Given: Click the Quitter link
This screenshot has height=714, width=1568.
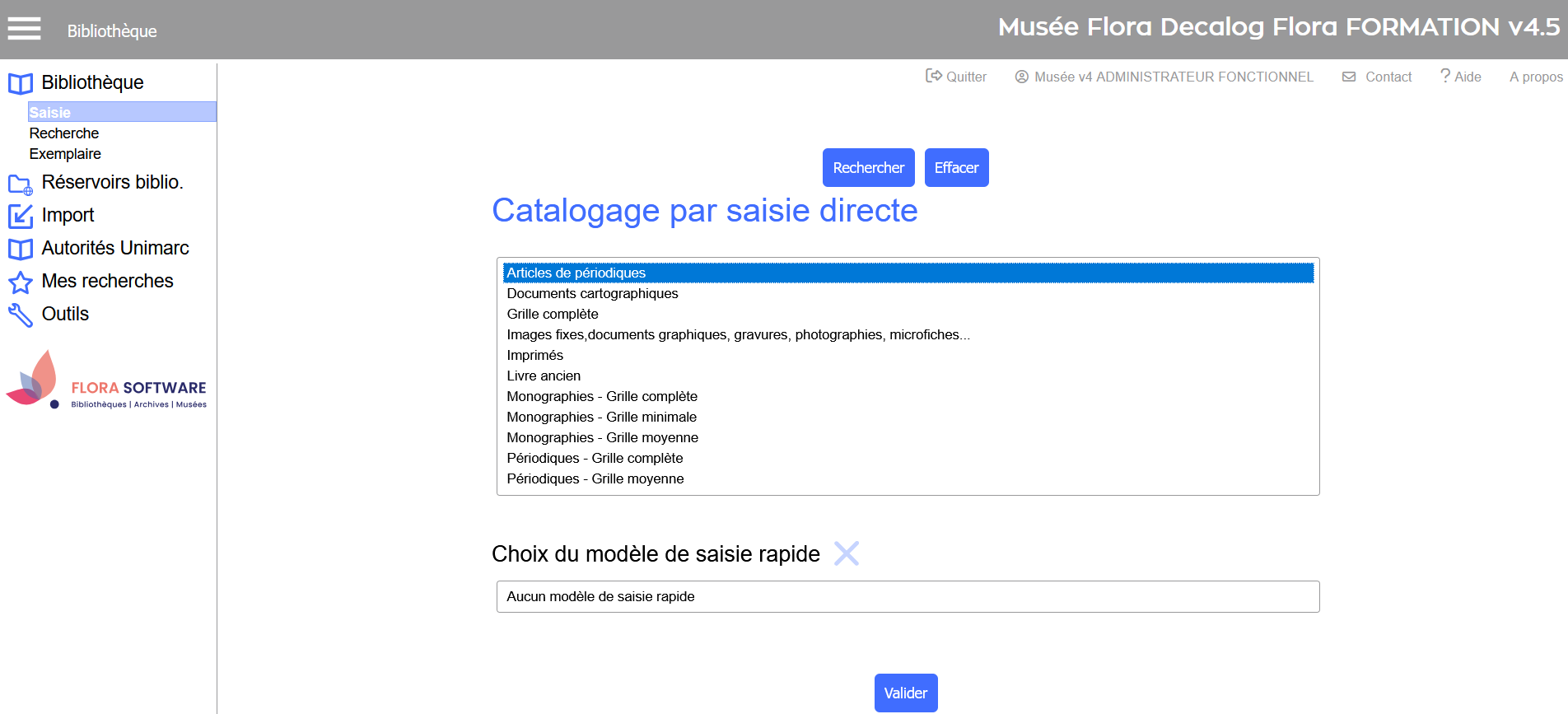Looking at the screenshot, I should 956,77.
